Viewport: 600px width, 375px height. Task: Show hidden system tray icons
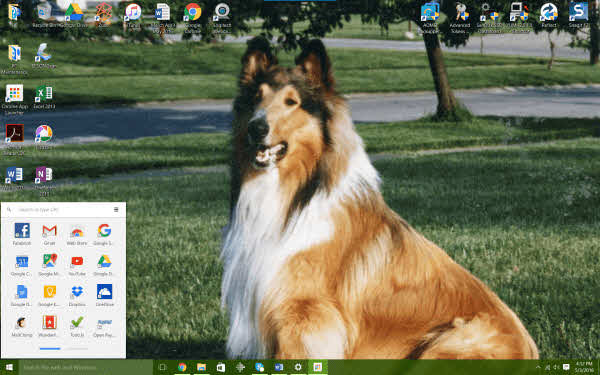[x=538, y=367]
